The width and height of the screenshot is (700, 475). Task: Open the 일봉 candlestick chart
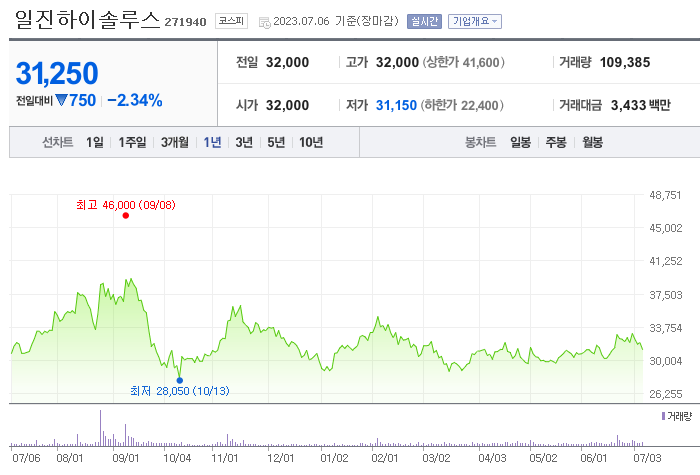[521, 142]
